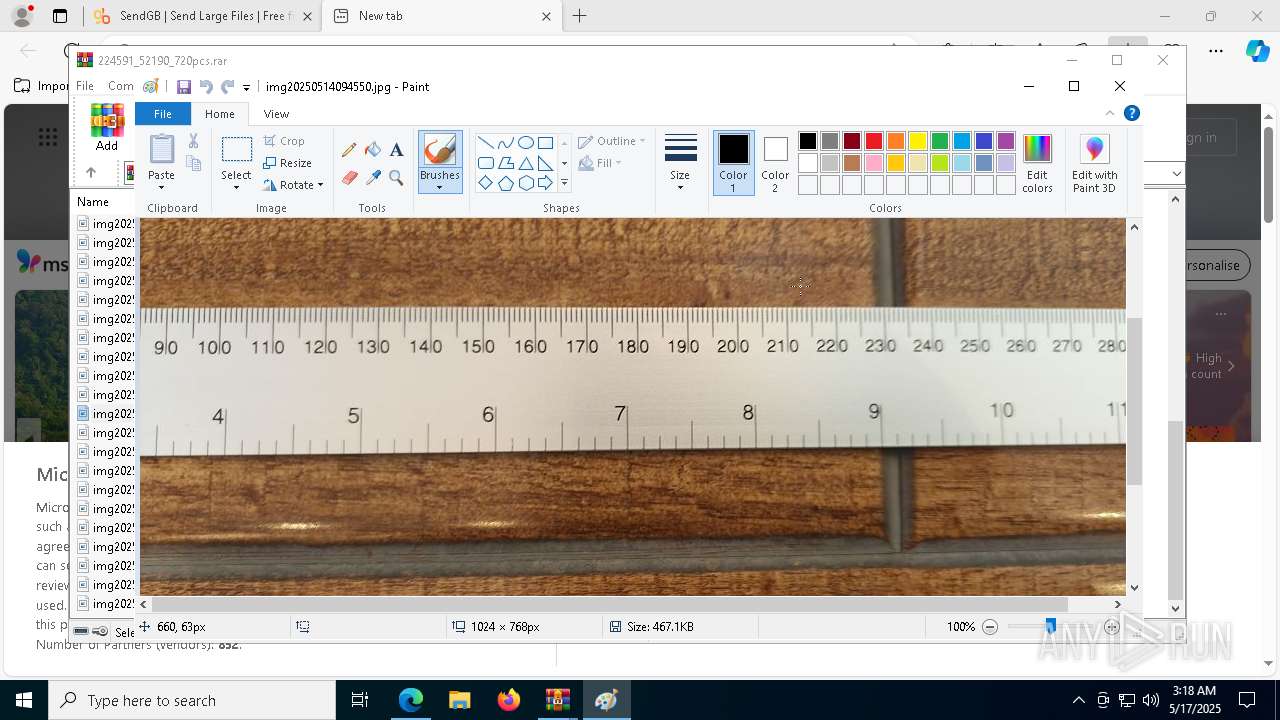Choose the Oval shape
The image size is (1280, 720).
click(525, 143)
